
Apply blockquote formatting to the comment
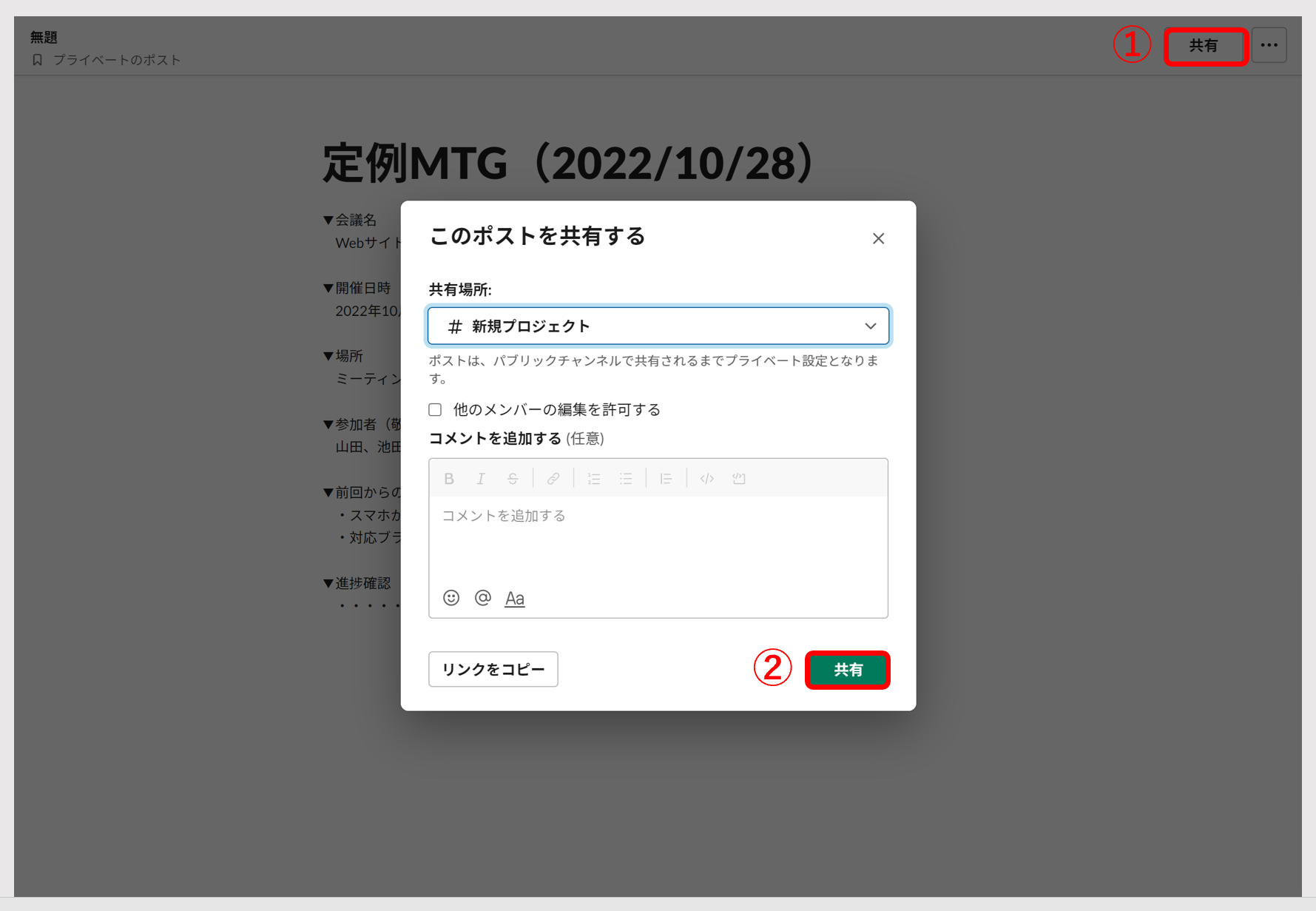(666, 478)
